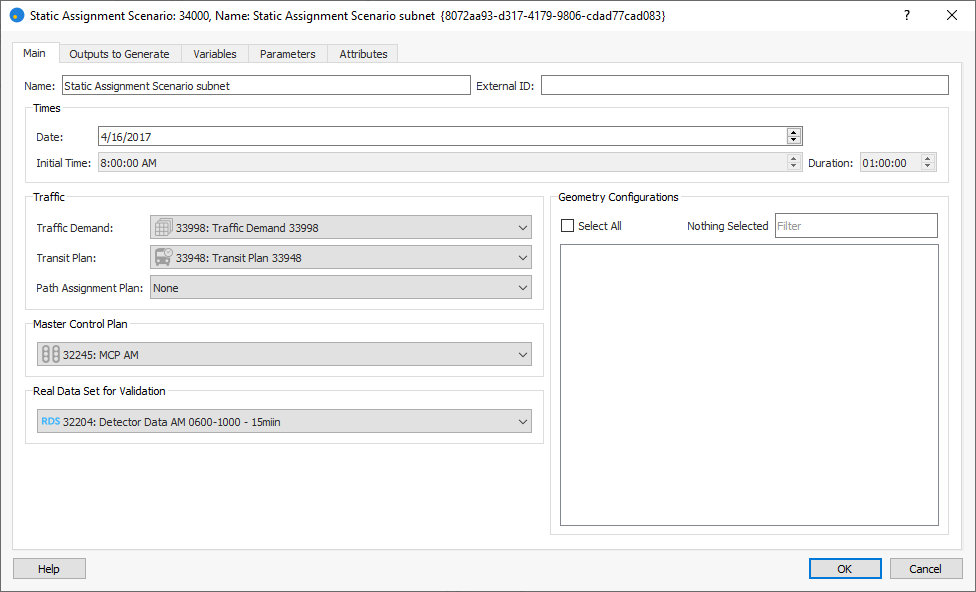The height and width of the screenshot is (592, 976).
Task: Expand the Real Data Set dropdown
Action: point(523,422)
